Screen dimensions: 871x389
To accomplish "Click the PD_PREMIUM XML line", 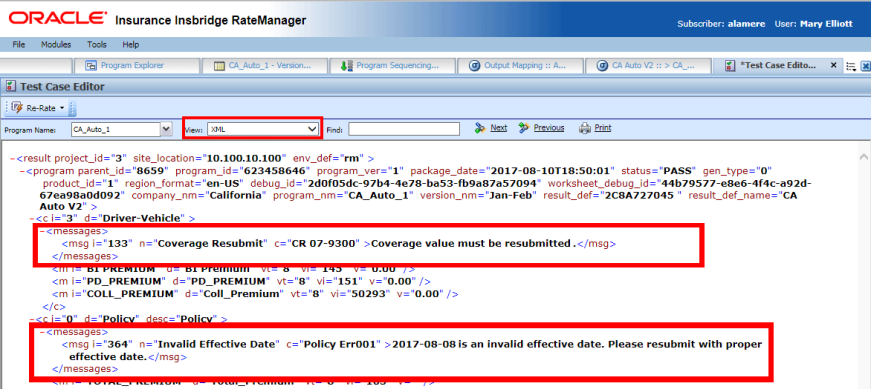I will (x=241, y=281).
